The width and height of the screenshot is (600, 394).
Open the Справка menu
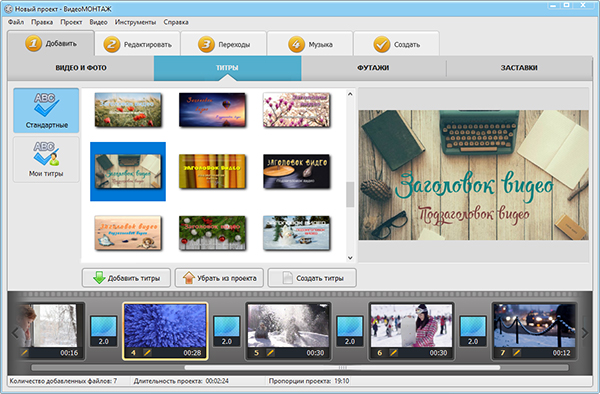176,22
